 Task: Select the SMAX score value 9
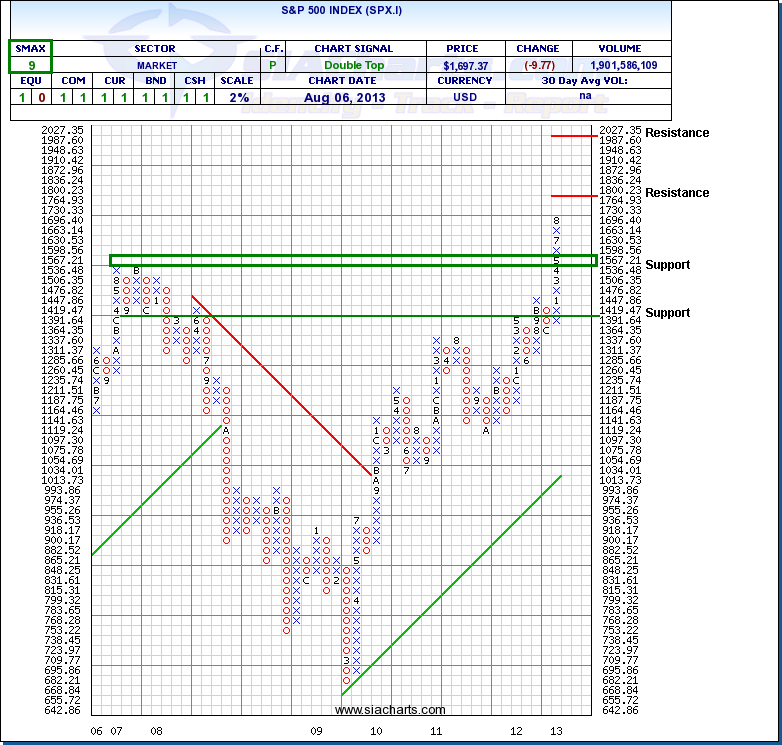tap(30, 64)
